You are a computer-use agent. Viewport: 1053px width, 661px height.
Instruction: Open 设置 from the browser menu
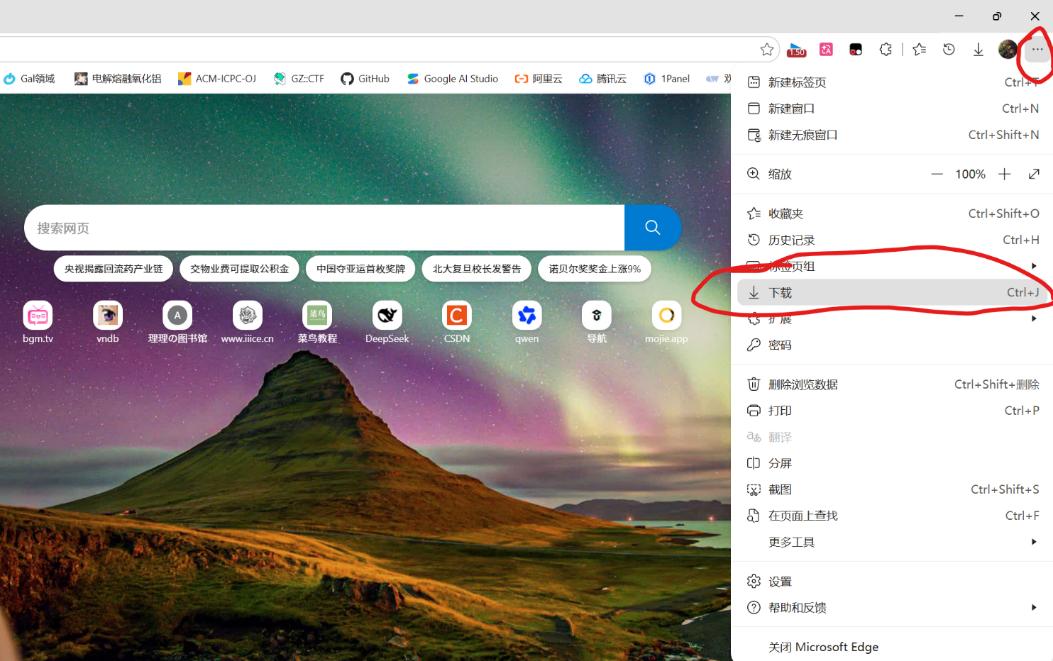(x=892, y=582)
